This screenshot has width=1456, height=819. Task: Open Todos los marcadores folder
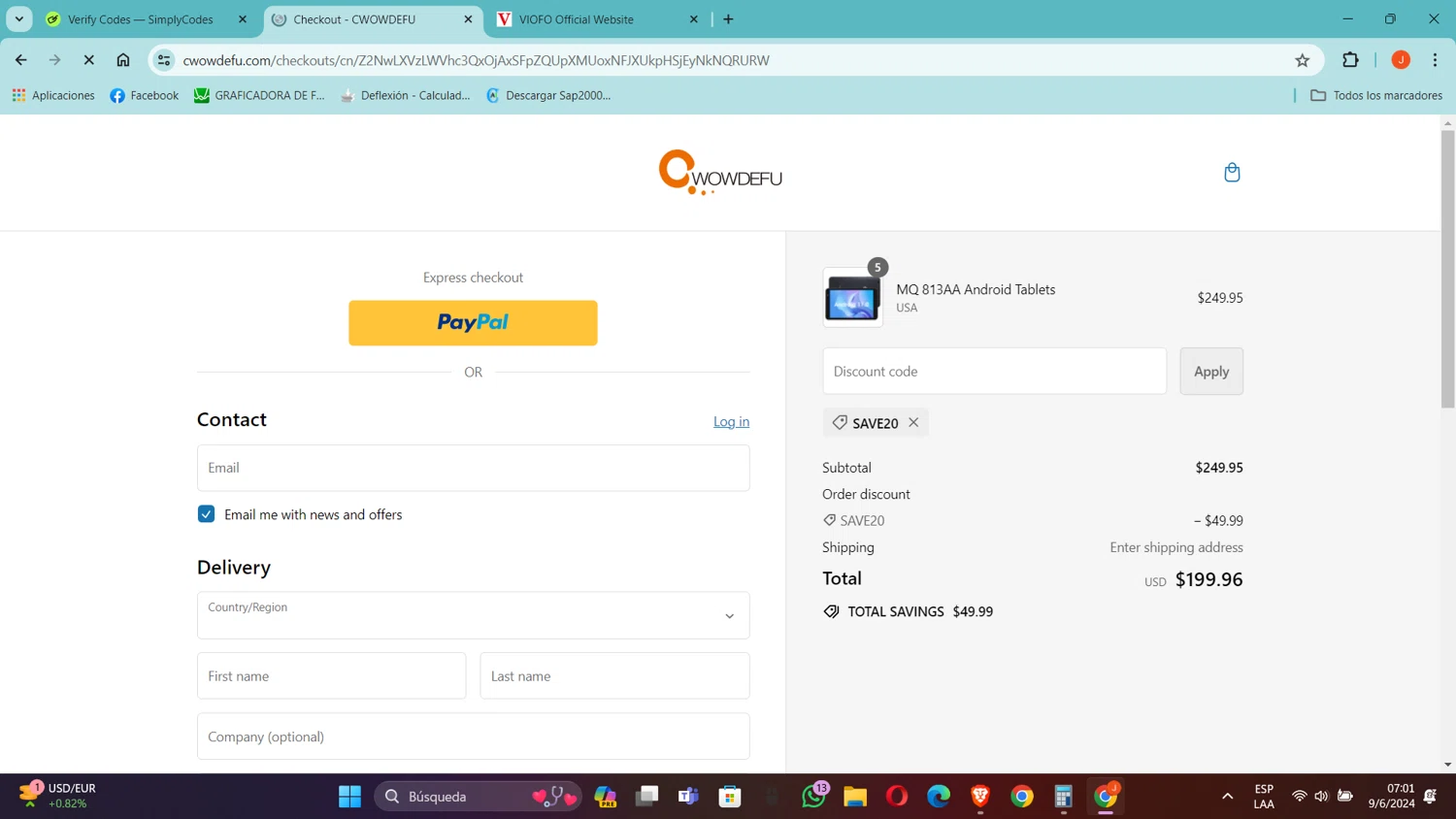pyautogui.click(x=1376, y=95)
